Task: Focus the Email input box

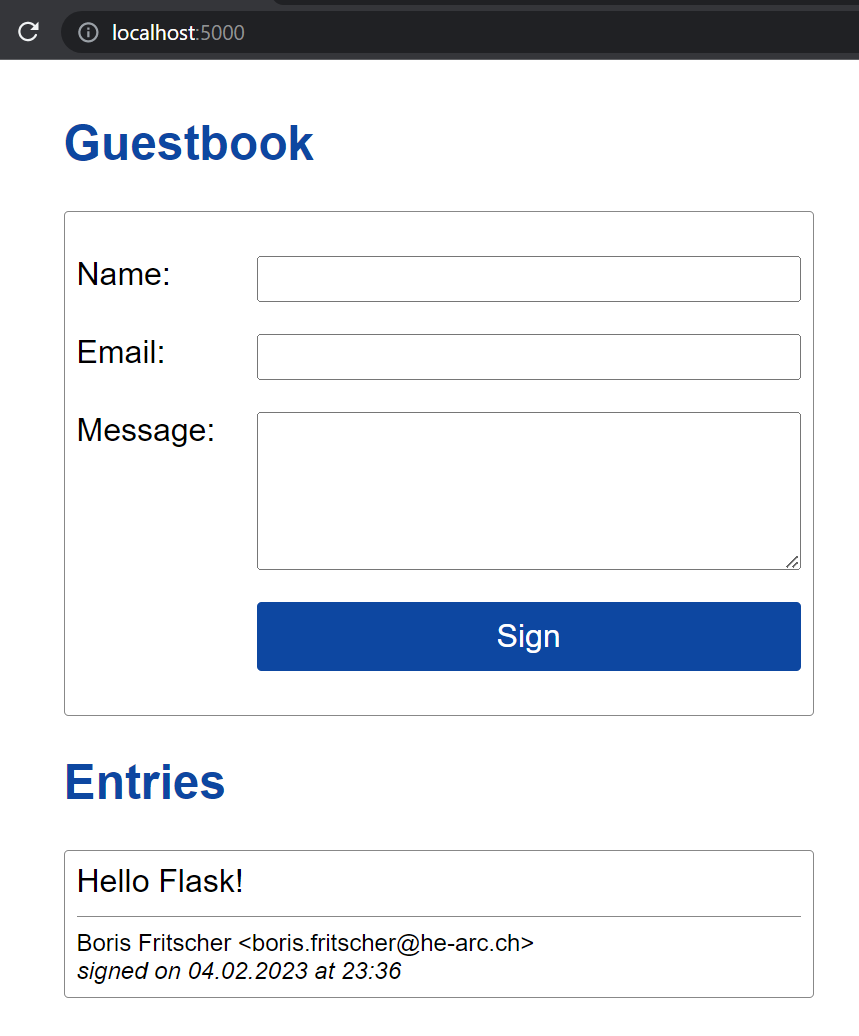Action: pos(528,357)
